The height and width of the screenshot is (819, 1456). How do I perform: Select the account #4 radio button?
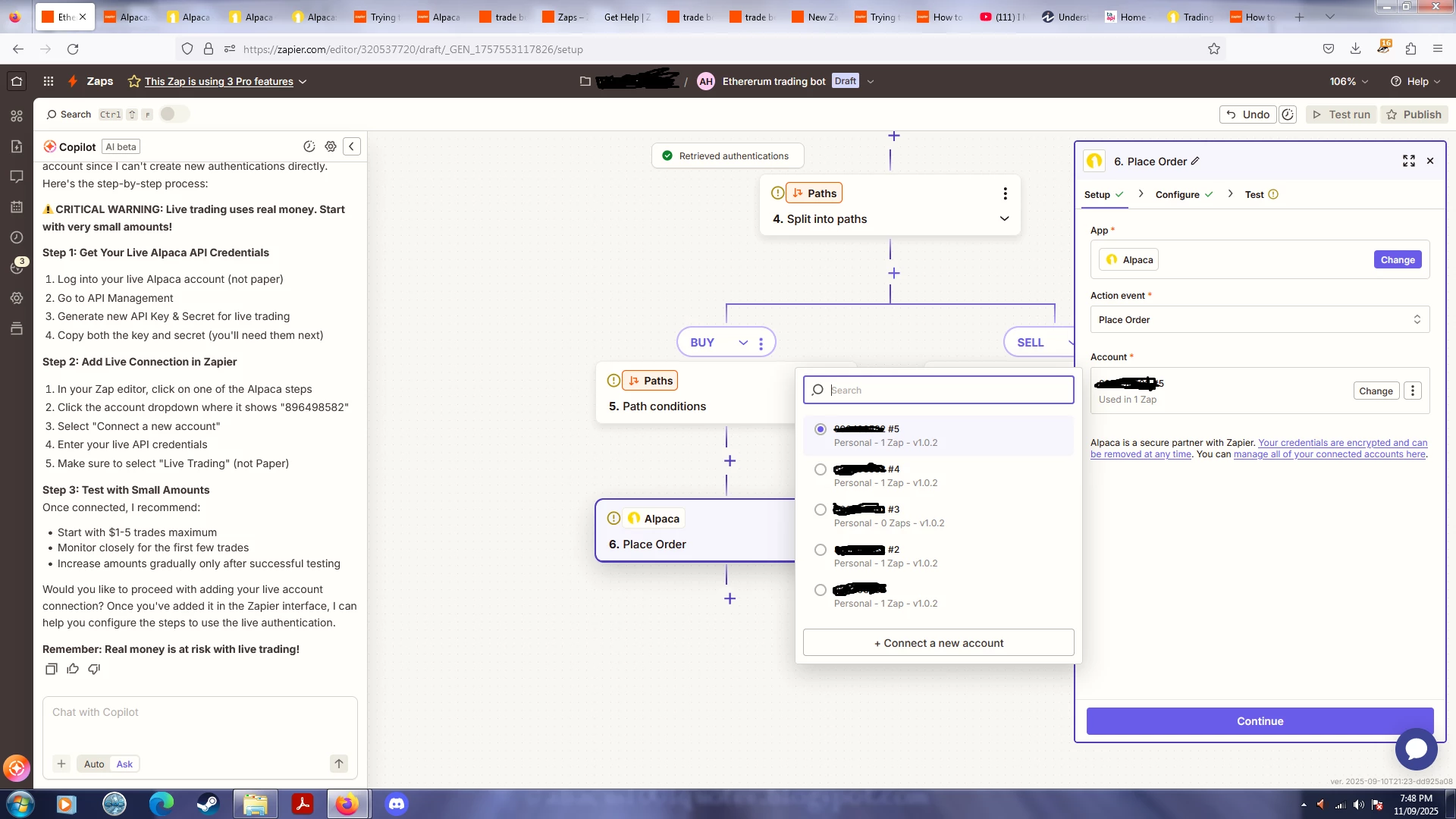coord(820,469)
